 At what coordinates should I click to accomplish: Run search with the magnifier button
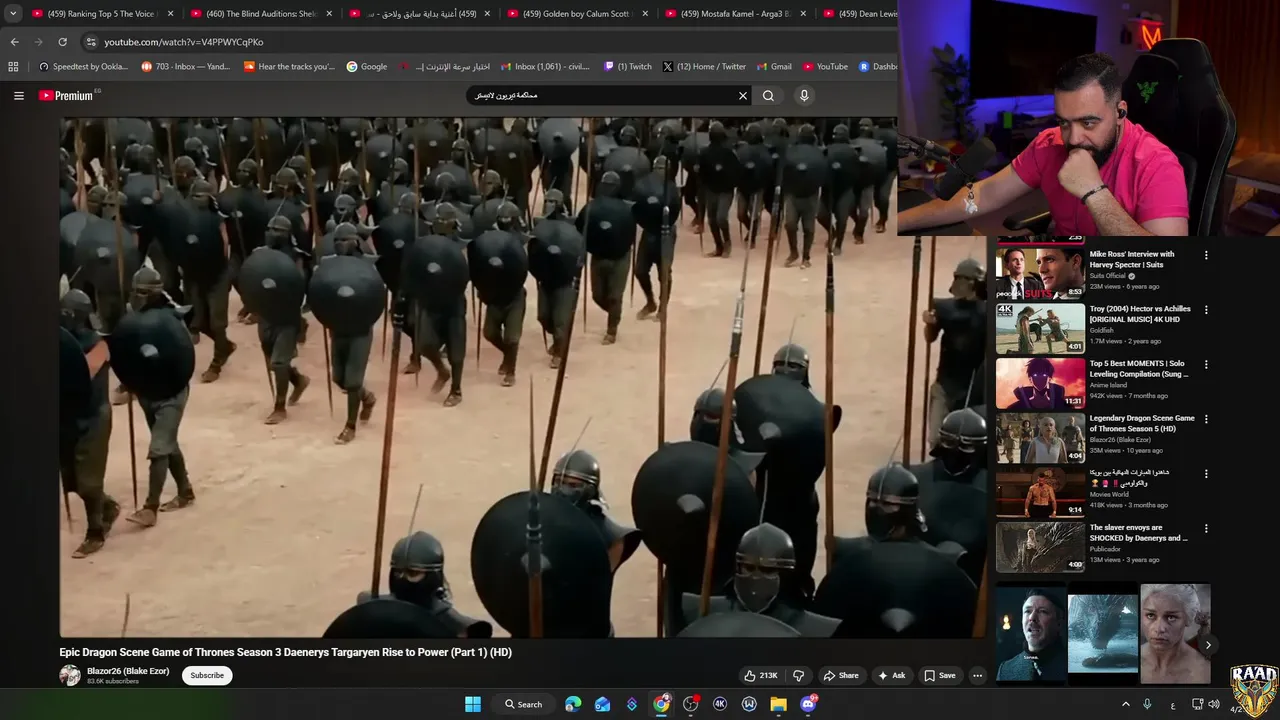(768, 96)
